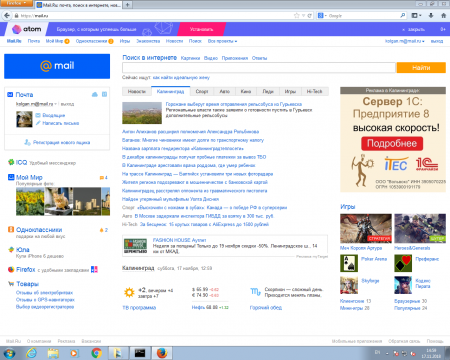Click inside the internet search field
Image resolution: width=450 pixels, height=360 pixels.
pyautogui.click(x=259, y=68)
